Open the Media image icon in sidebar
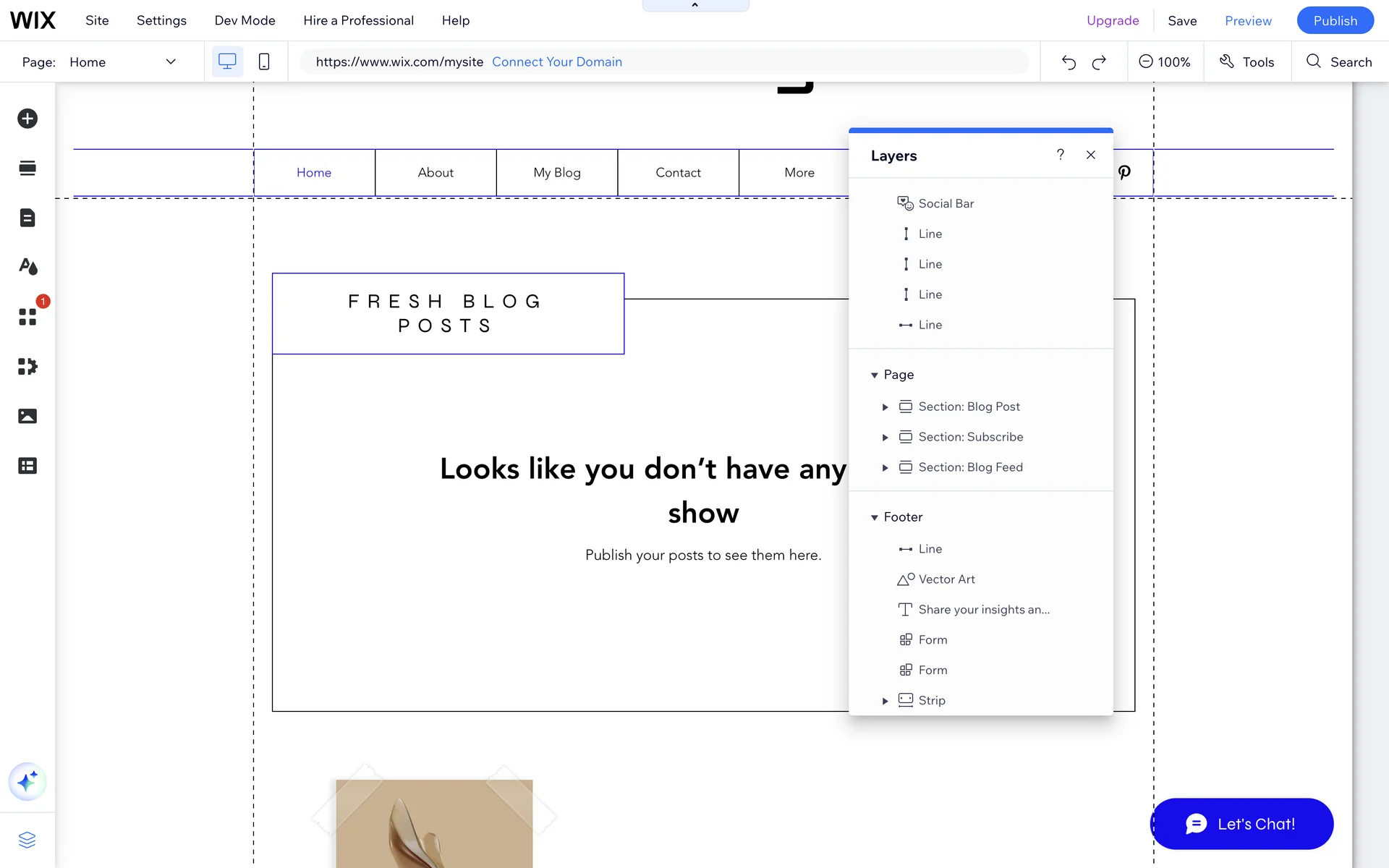The width and height of the screenshot is (1389, 868). click(27, 416)
